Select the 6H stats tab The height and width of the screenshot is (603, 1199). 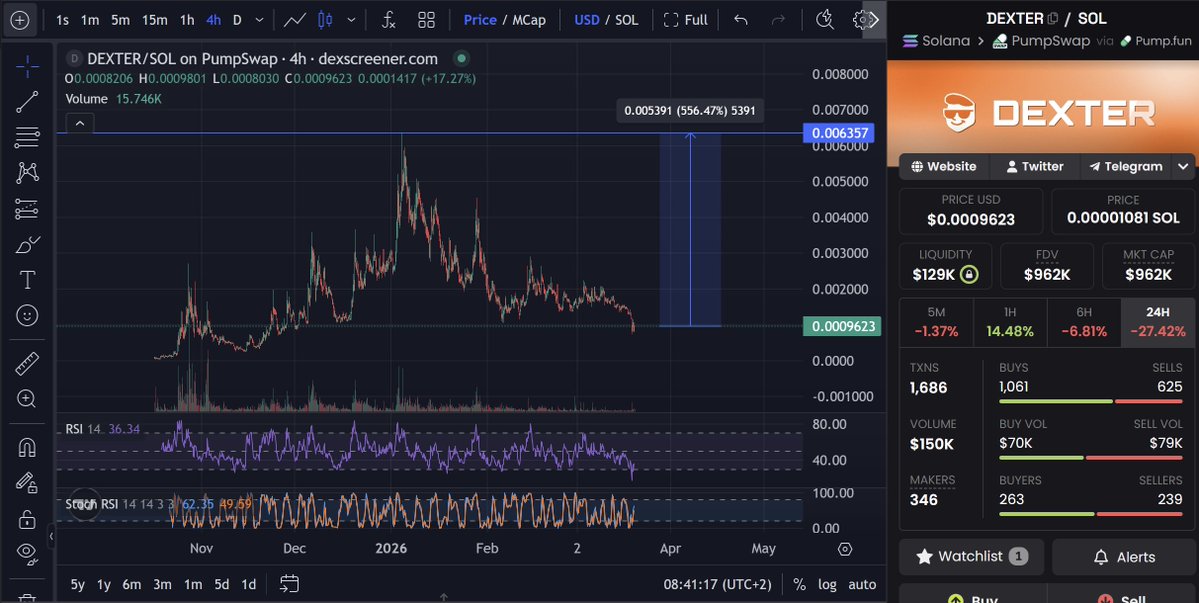pos(1084,322)
